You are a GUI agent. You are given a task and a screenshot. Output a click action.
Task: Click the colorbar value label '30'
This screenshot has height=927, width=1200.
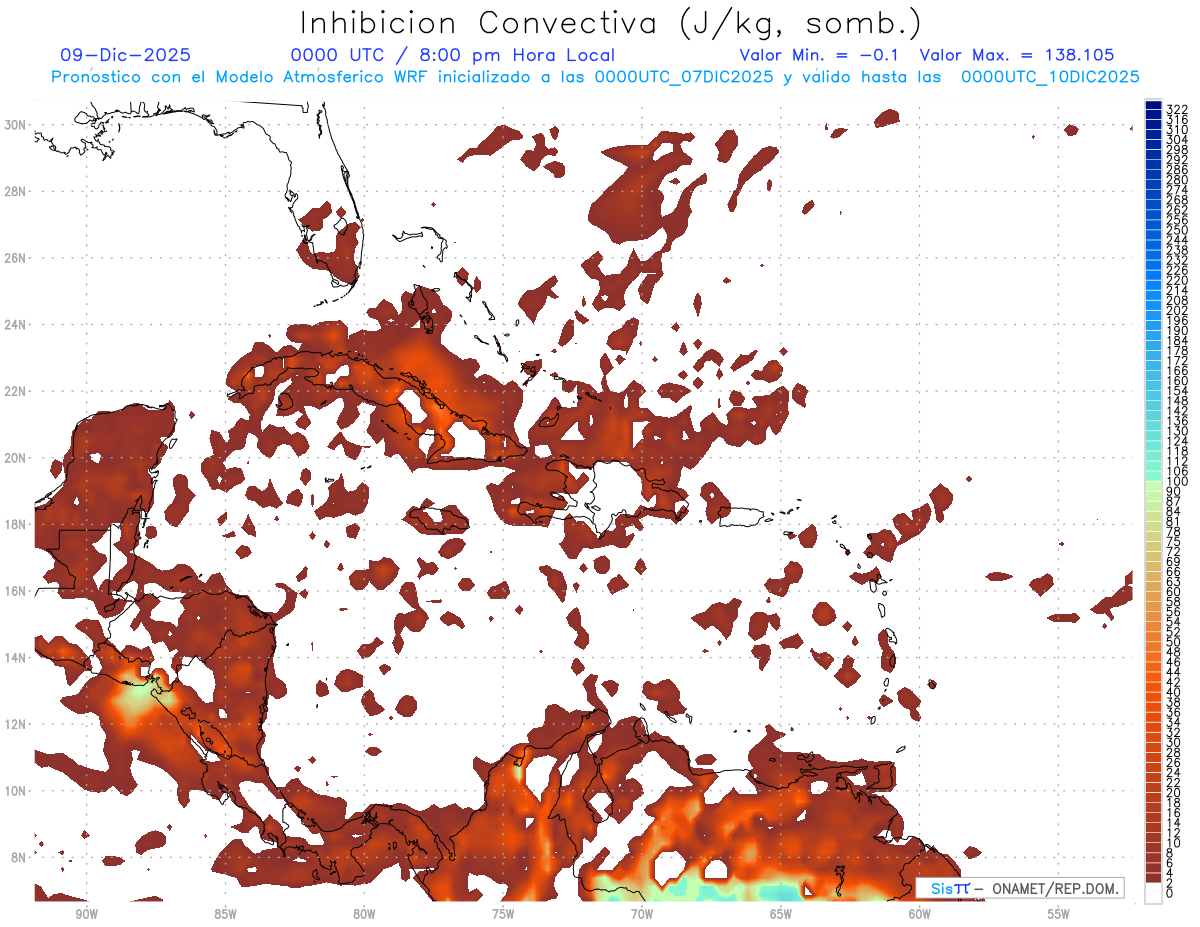(x=1174, y=743)
